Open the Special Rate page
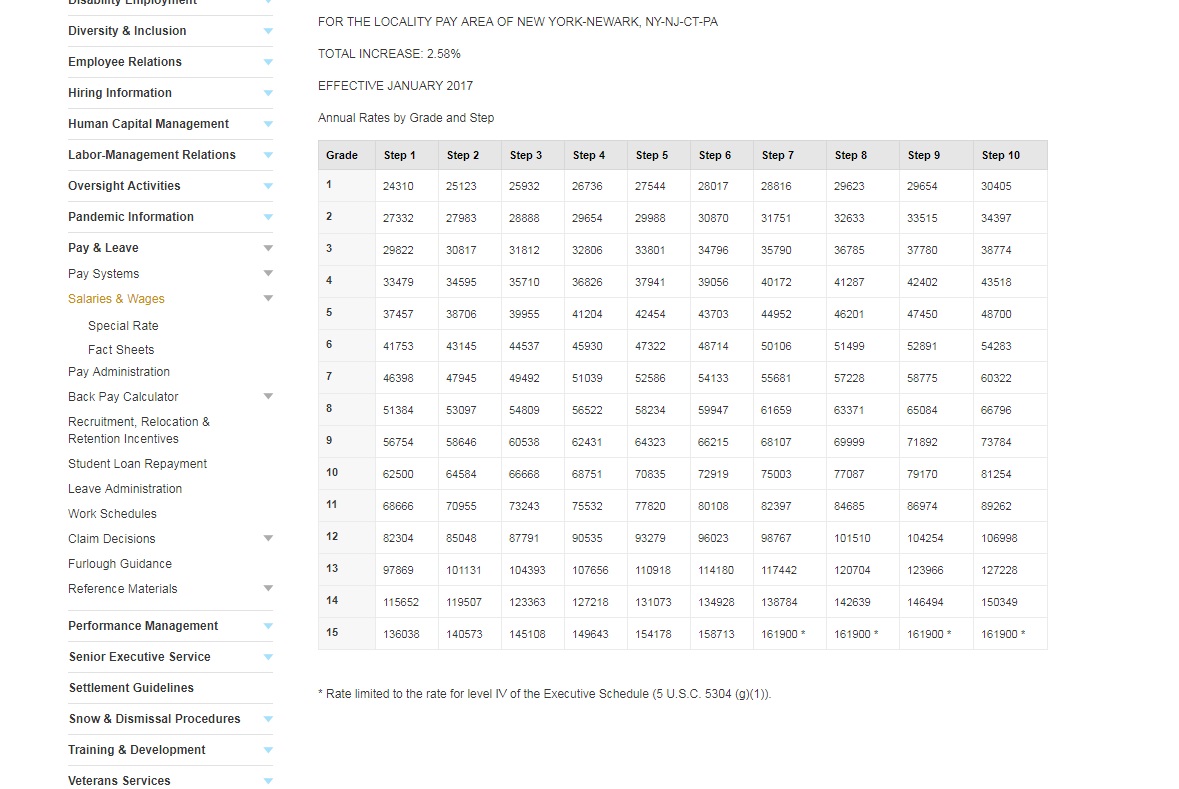The image size is (1179, 789). point(123,326)
